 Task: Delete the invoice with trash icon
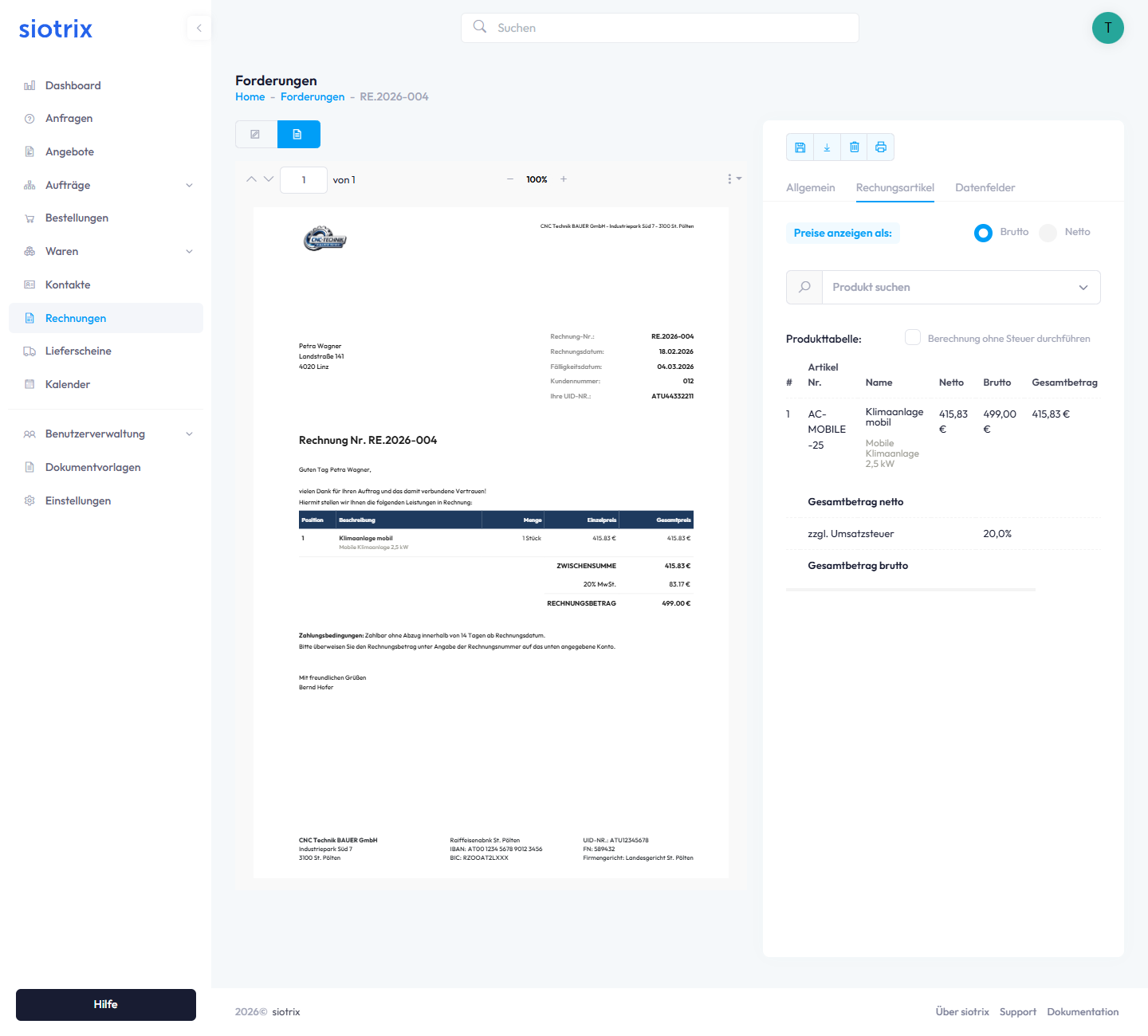pyautogui.click(x=854, y=147)
